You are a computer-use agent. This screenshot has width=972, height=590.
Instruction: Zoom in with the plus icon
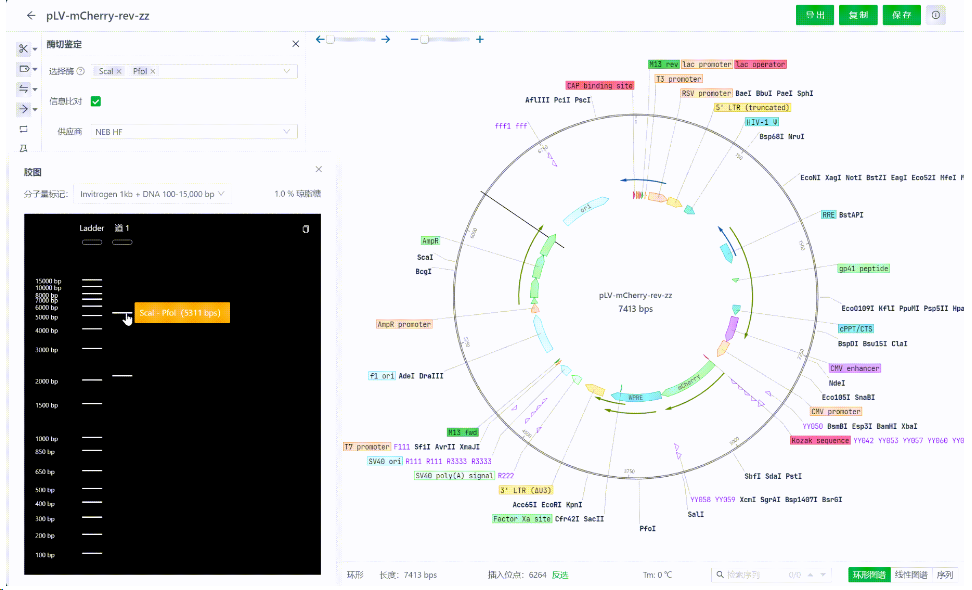click(x=480, y=39)
